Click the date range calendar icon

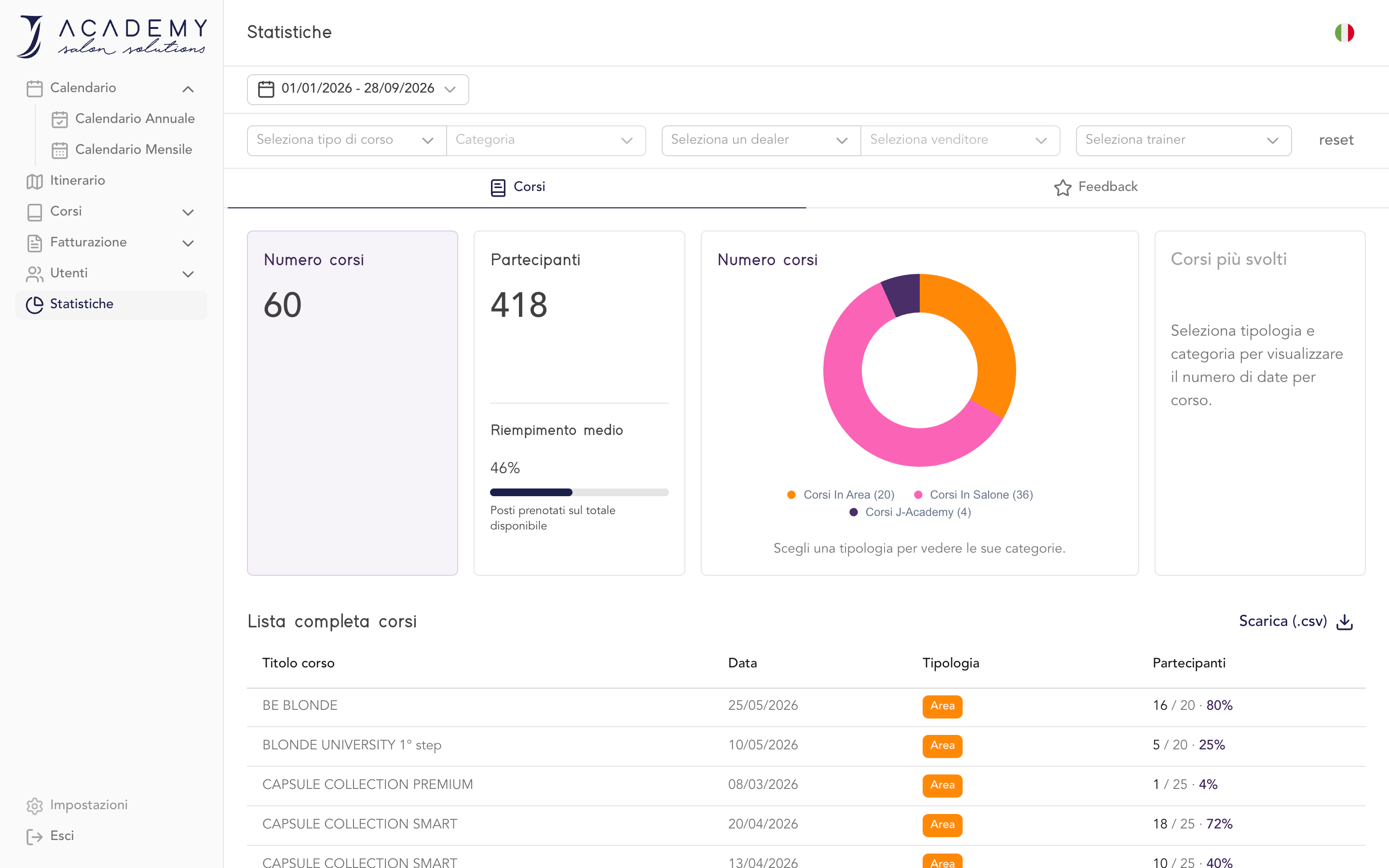pyautogui.click(x=266, y=89)
